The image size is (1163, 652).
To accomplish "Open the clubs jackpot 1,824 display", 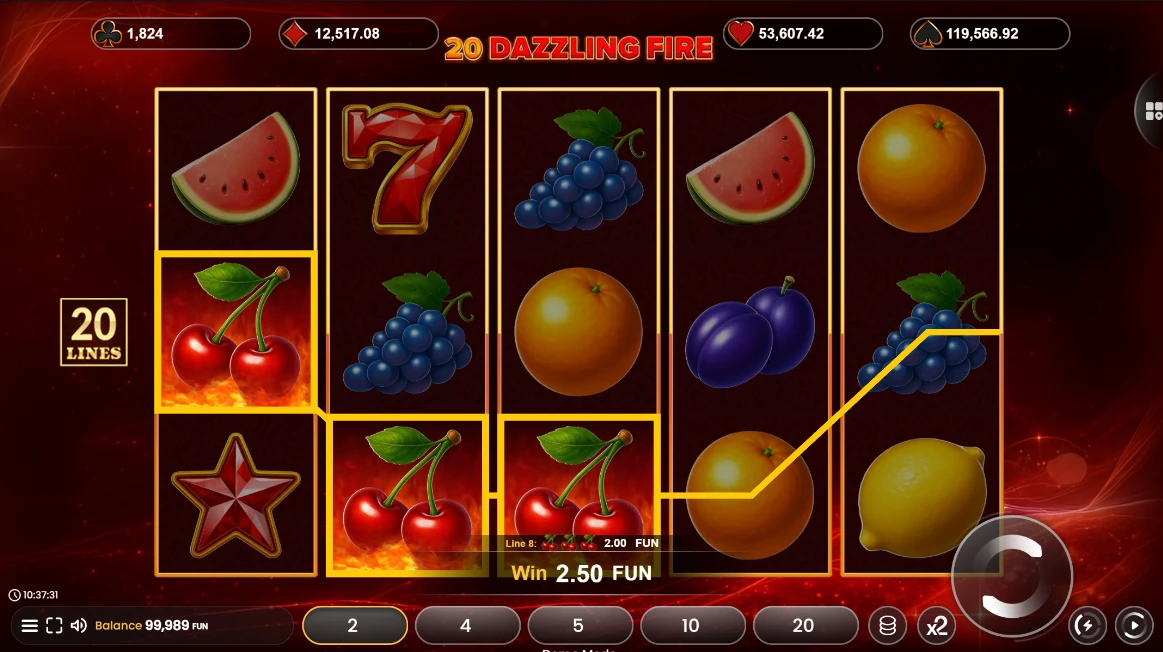I will pyautogui.click(x=171, y=33).
